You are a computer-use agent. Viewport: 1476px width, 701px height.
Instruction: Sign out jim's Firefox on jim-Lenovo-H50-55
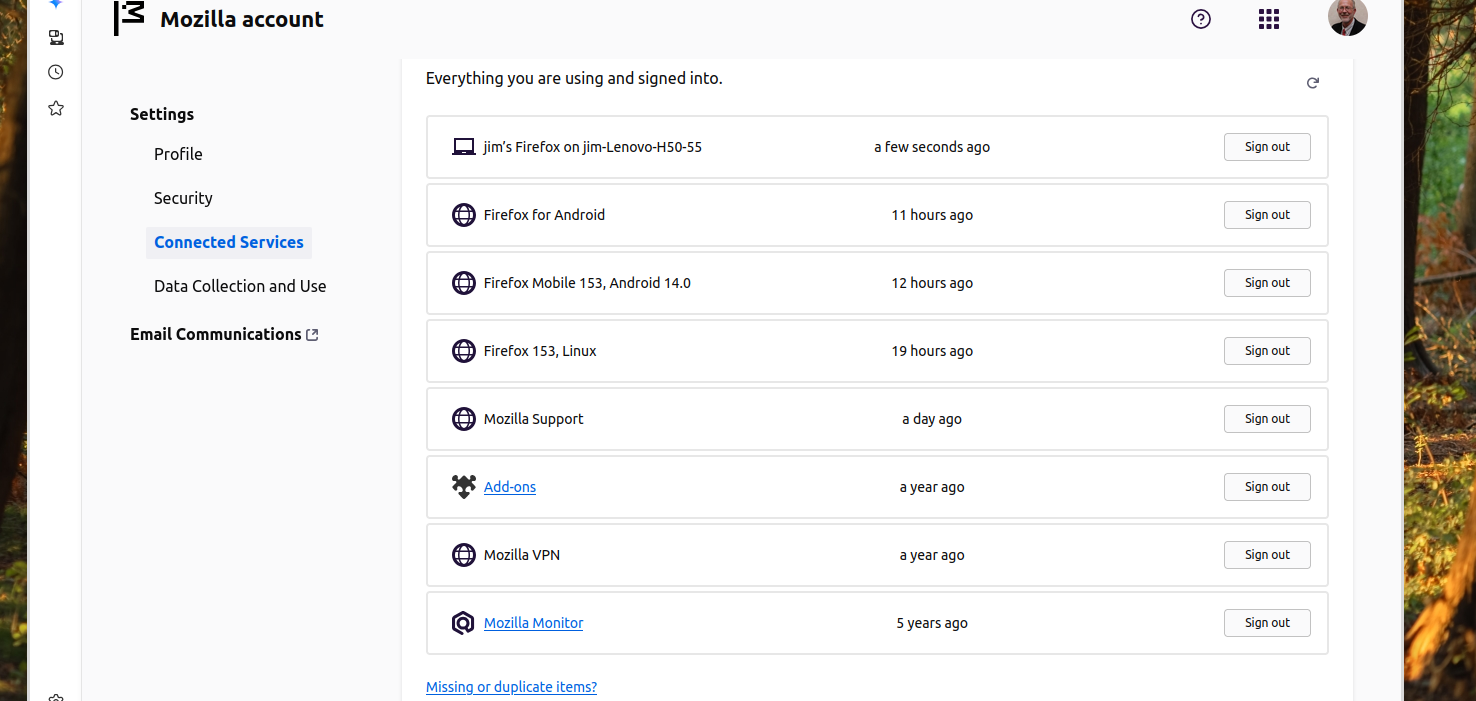[x=1267, y=147]
